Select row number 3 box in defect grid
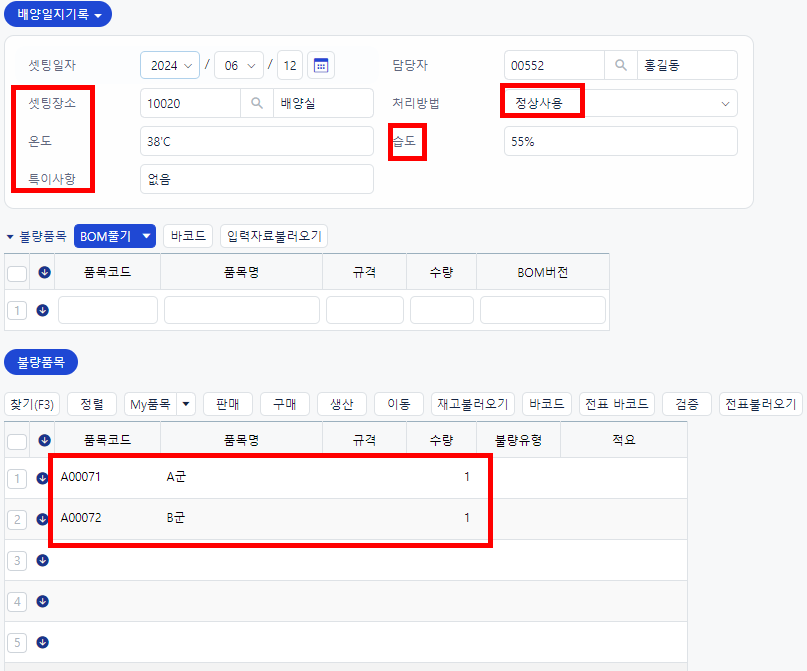Image resolution: width=807 pixels, height=671 pixels. [17, 560]
